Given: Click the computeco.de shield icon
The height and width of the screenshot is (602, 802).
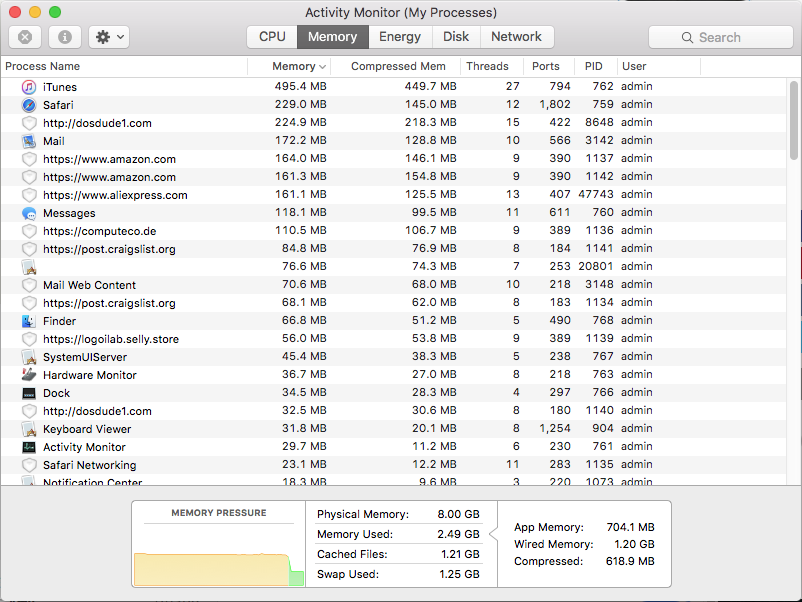Looking at the screenshot, I should pos(29,231).
